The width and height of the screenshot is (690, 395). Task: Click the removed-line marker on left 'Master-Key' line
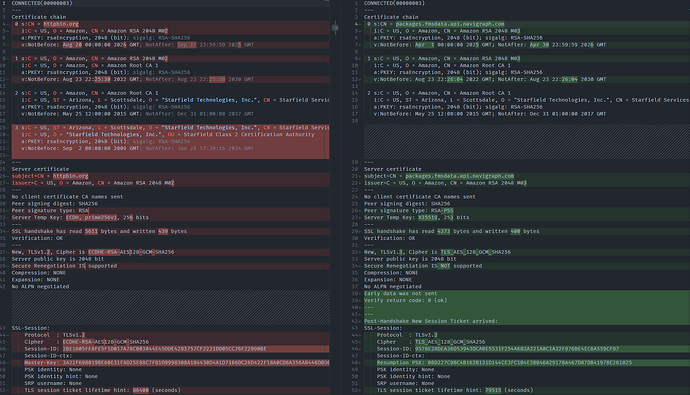7,363
